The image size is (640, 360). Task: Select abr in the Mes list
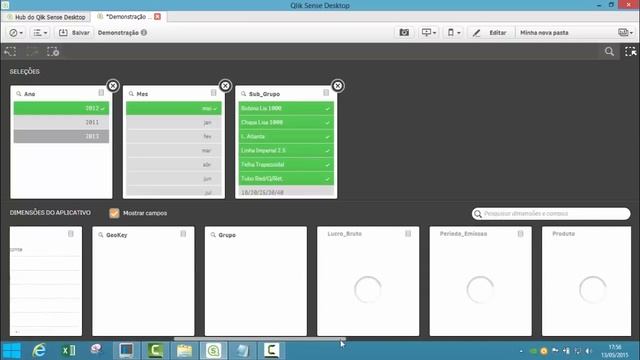pyautogui.click(x=174, y=164)
